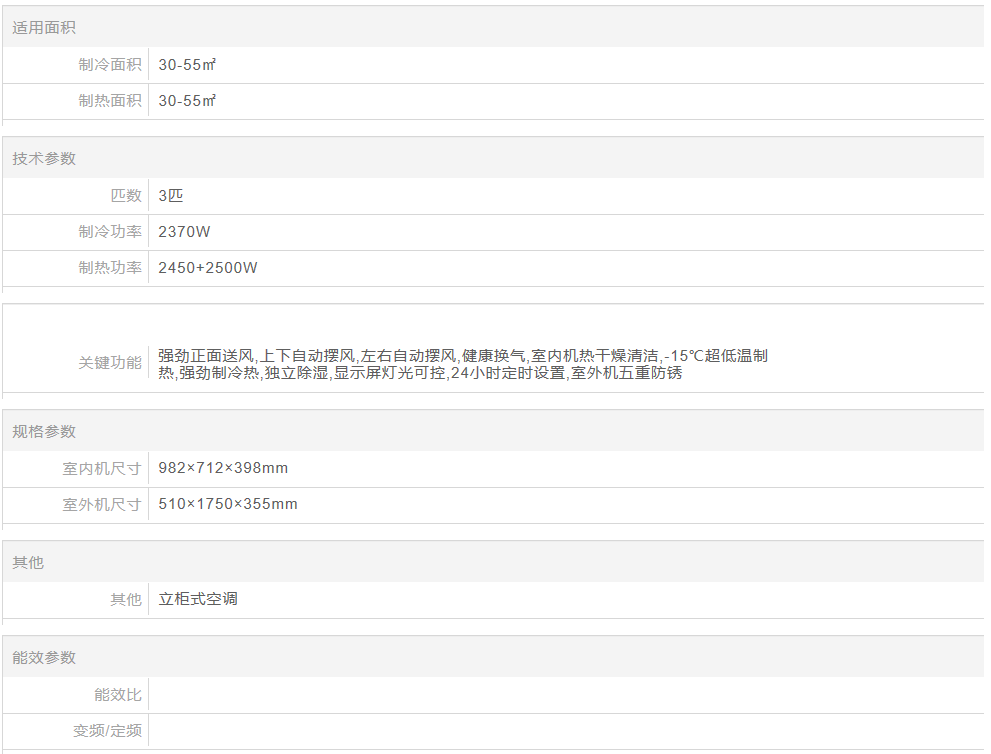Viewport: 991px width, 754px height.
Task: Click the 制冷面积 label
Action: click(110, 64)
